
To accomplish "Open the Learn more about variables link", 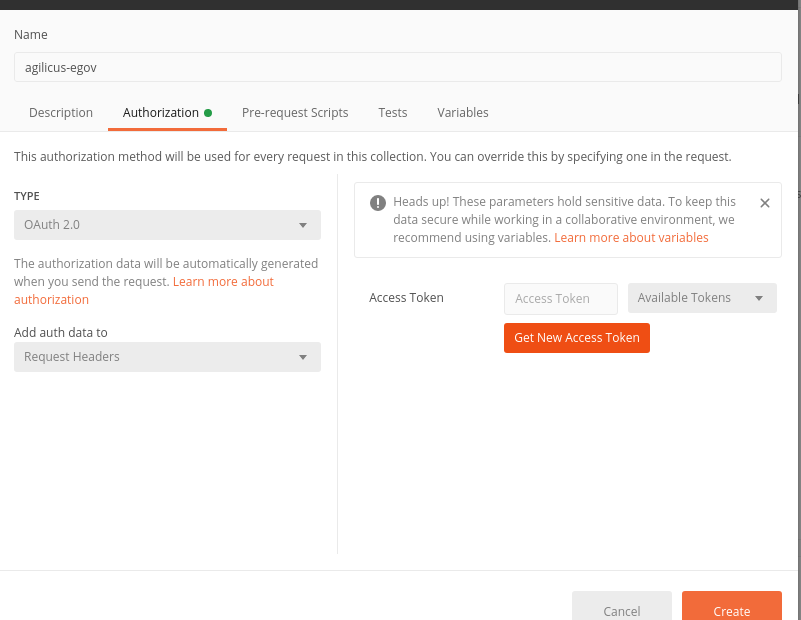I will pyautogui.click(x=631, y=238).
